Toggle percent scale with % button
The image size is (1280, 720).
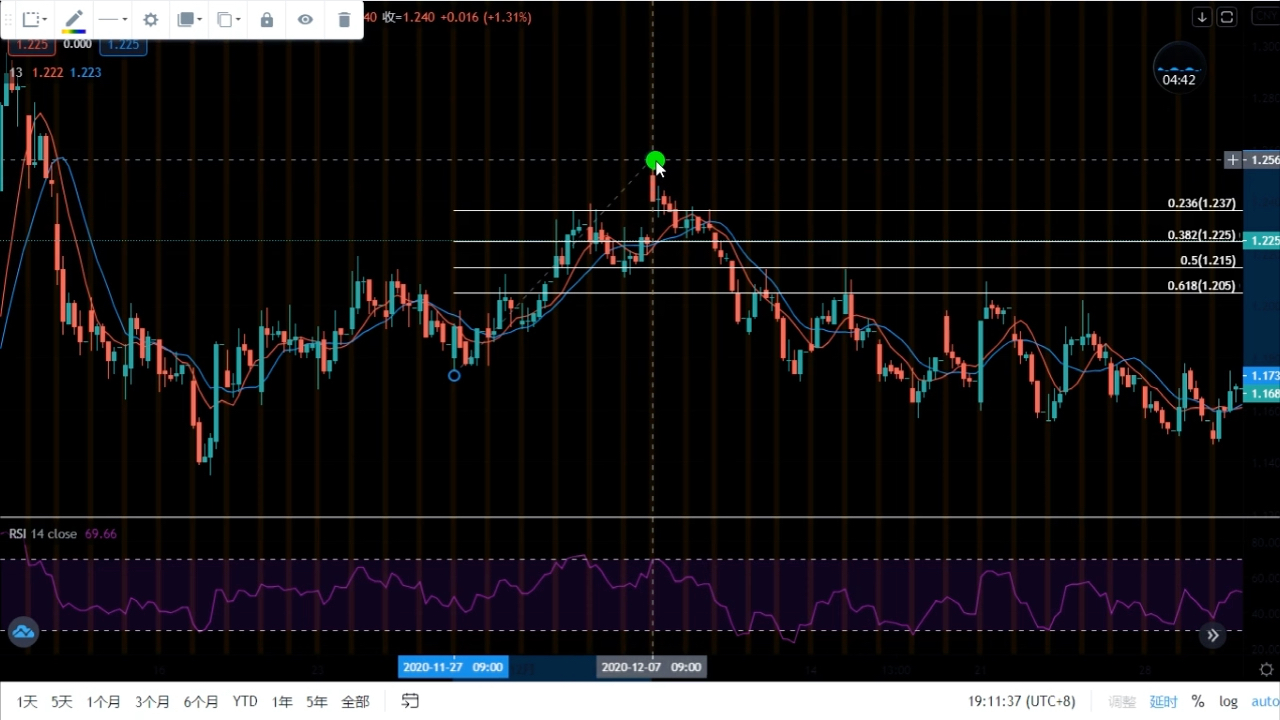pos(1198,702)
